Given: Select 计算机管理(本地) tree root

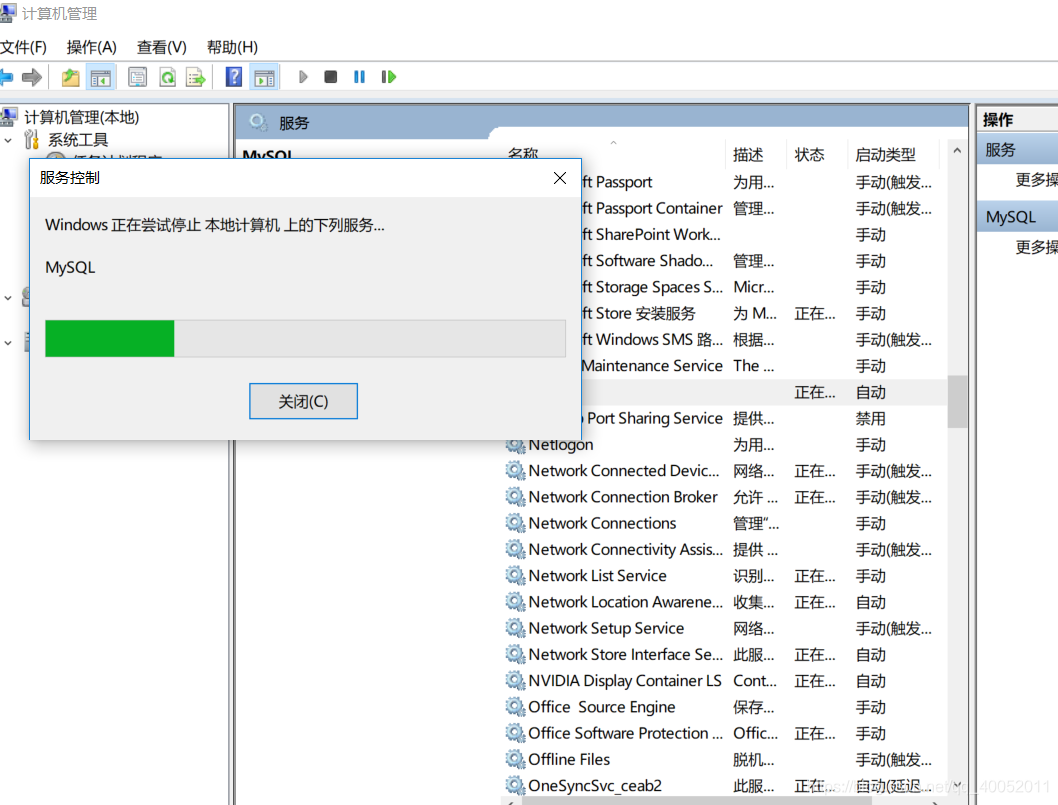Looking at the screenshot, I should coord(82,117).
